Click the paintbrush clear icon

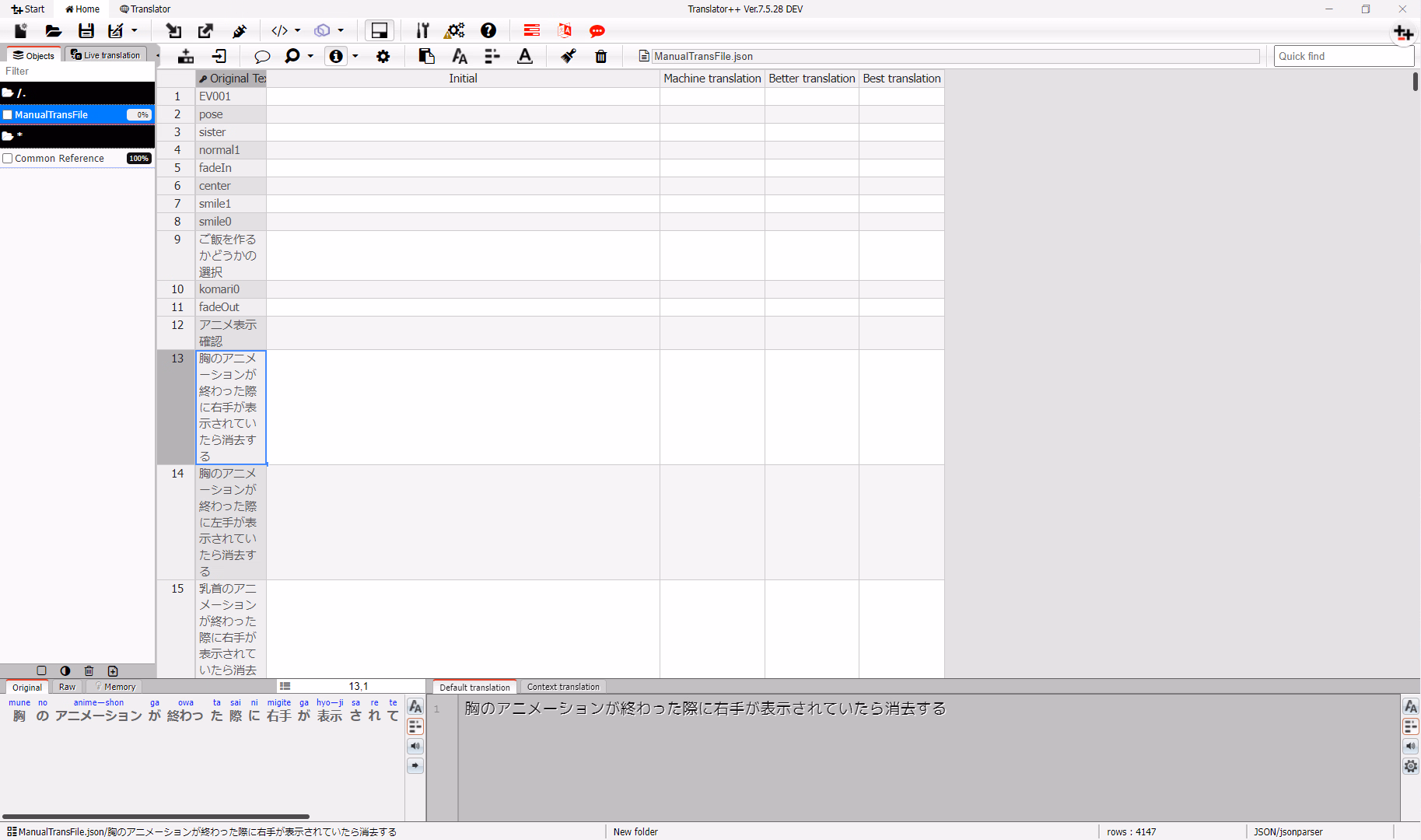pyautogui.click(x=569, y=56)
